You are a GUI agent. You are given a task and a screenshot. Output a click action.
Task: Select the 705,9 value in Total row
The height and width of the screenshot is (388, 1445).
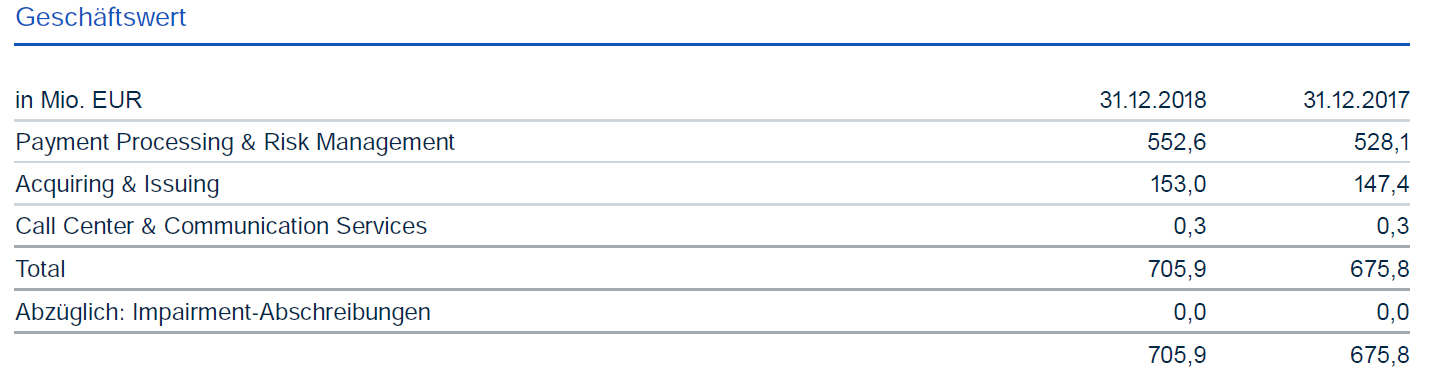(1177, 269)
